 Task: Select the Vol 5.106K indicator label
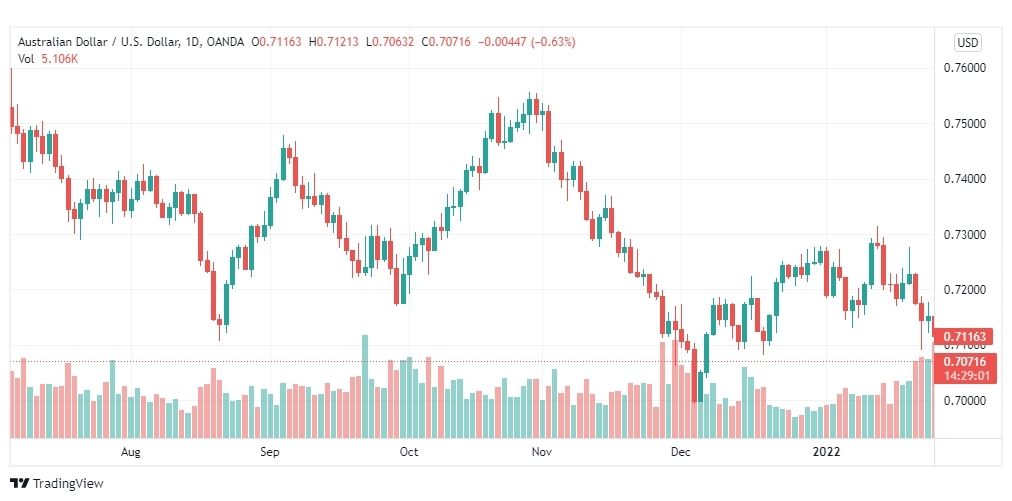pos(48,59)
